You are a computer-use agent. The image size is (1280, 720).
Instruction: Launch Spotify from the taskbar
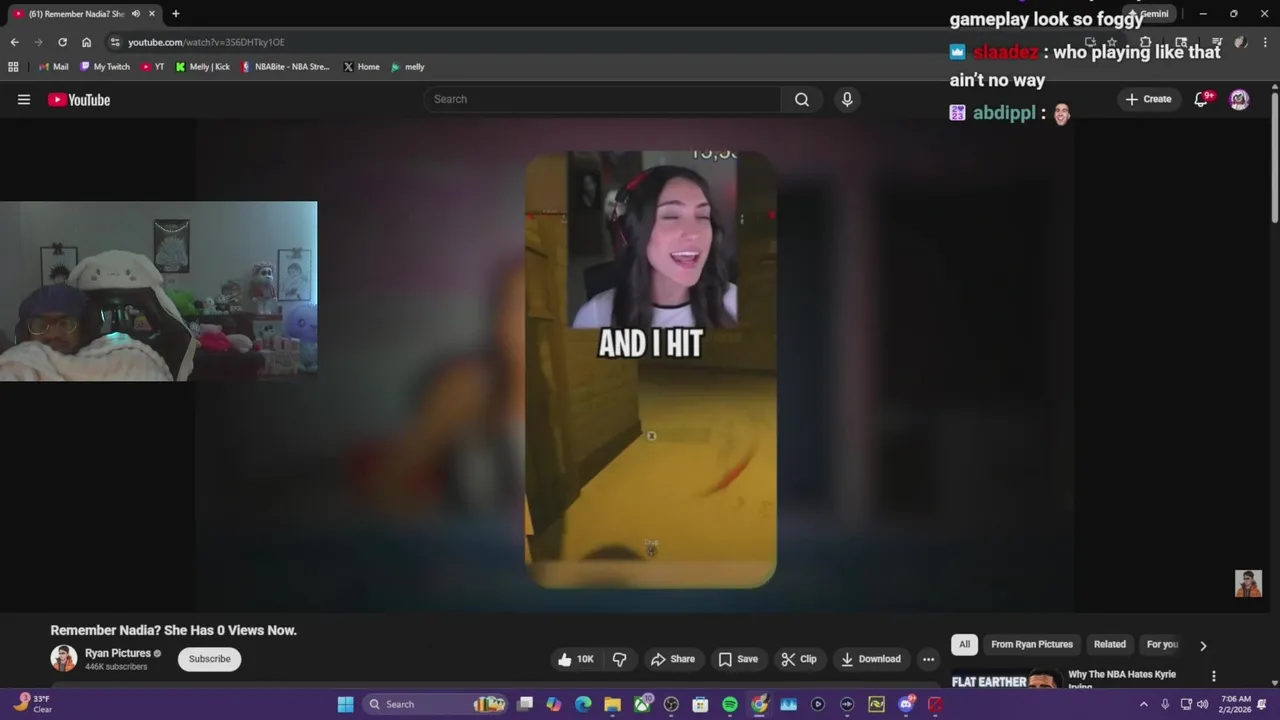(x=730, y=704)
